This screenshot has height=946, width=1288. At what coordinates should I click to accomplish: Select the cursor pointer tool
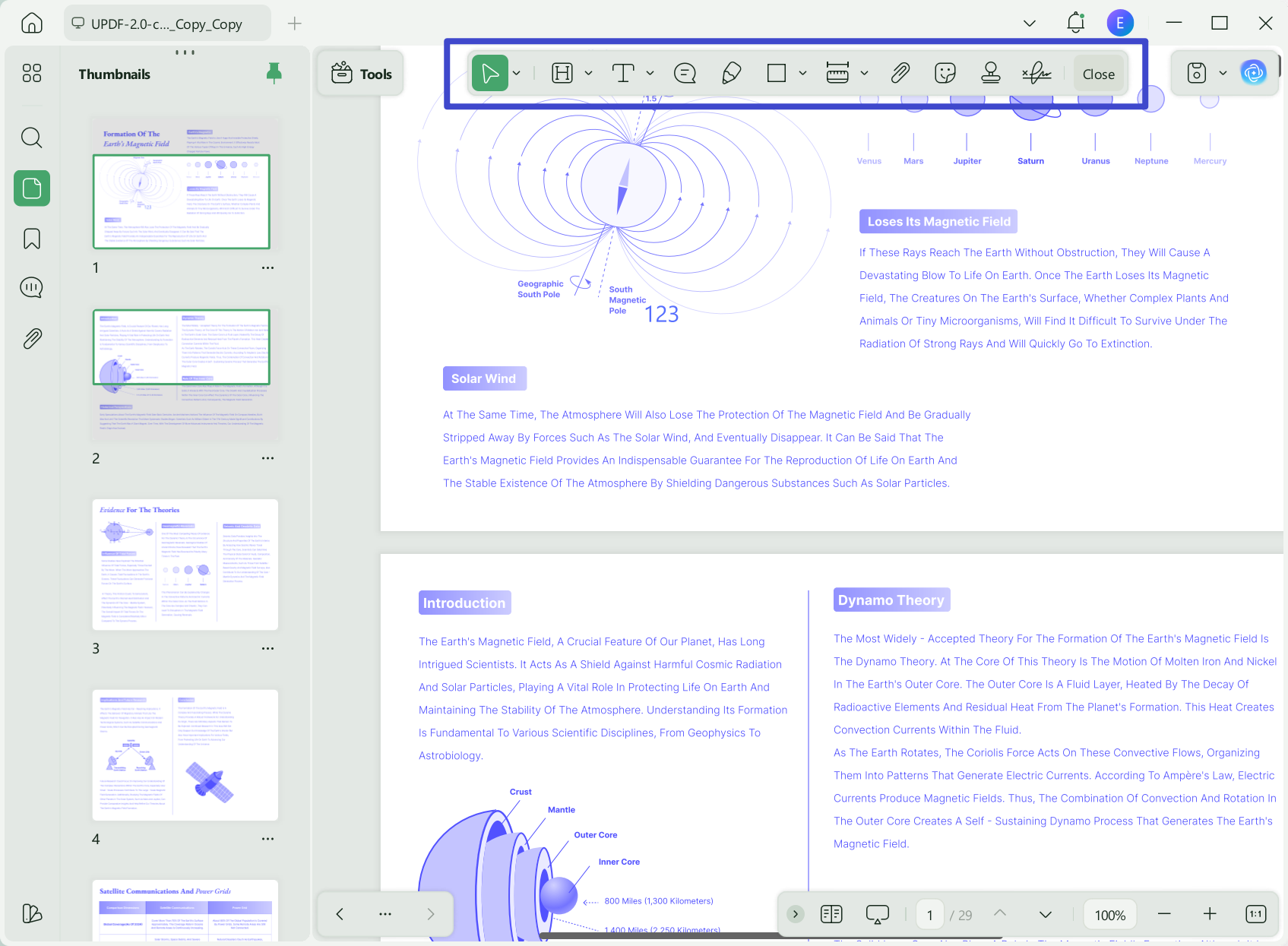coord(490,74)
